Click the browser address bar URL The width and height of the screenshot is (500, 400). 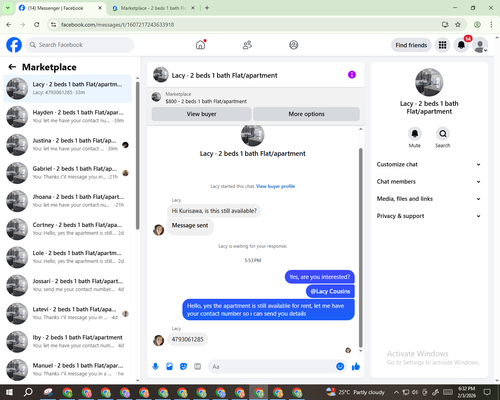(x=117, y=25)
